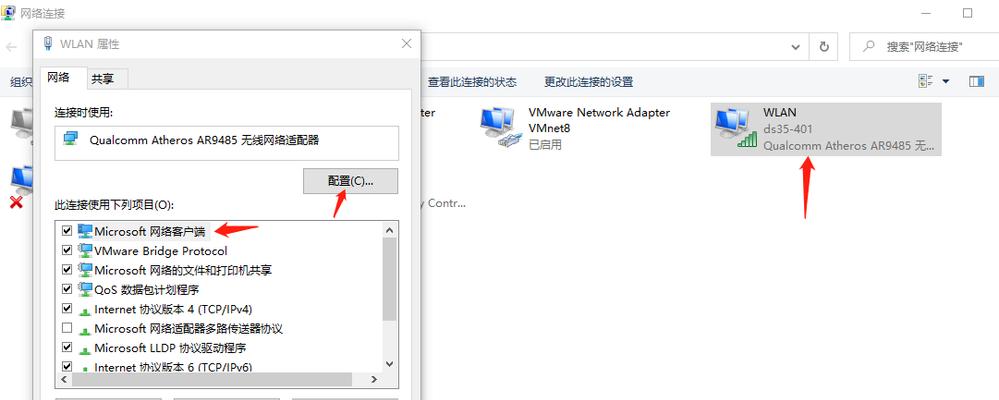Select the Qualcomm Atheros adapter icon in dialog
Viewport: 999px width, 400px height.
click(x=71, y=139)
